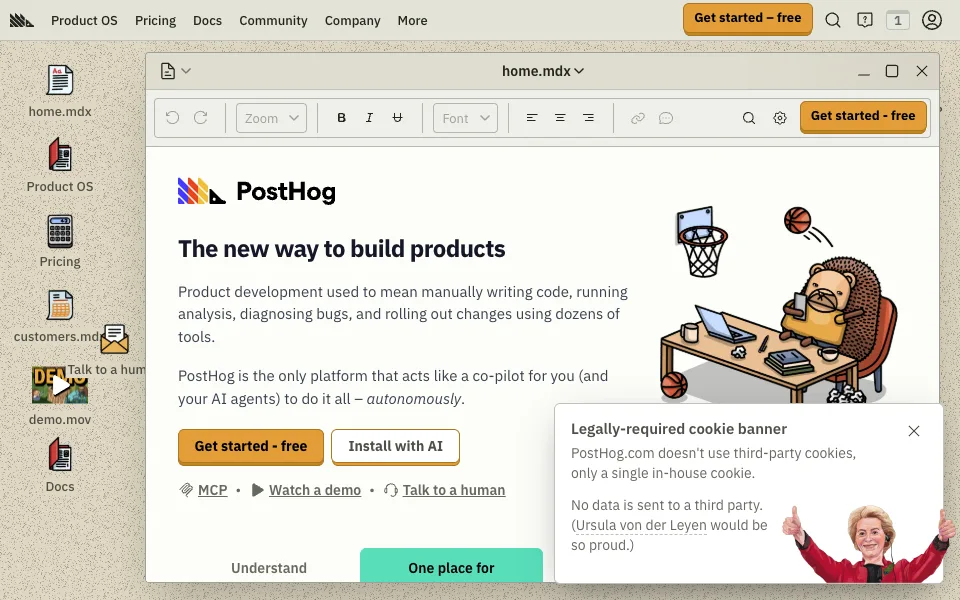Click the insert link icon in toolbar
960x600 pixels.
pyautogui.click(x=638, y=118)
